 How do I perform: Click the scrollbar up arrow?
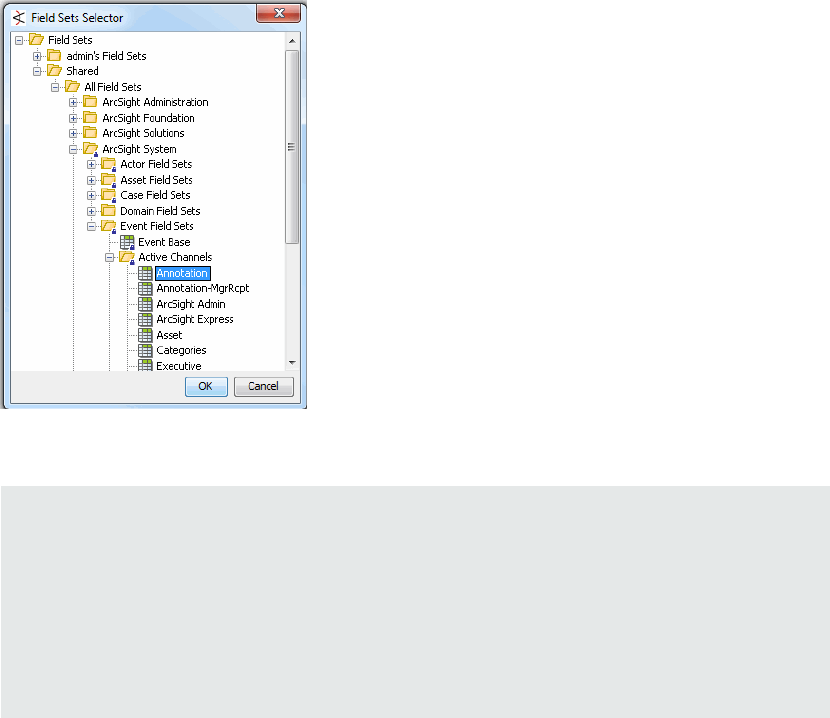[292, 41]
